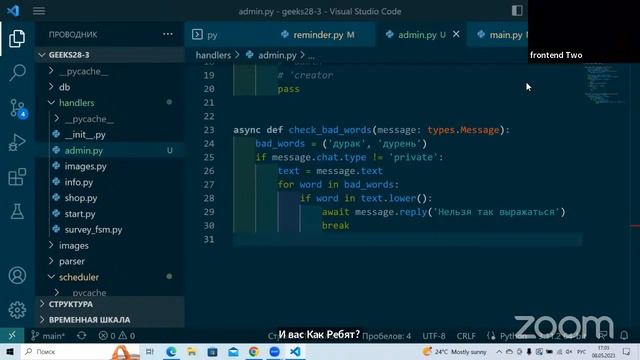
Task: Click 'admin.py' in the breadcrumb path
Action: pos(277,55)
